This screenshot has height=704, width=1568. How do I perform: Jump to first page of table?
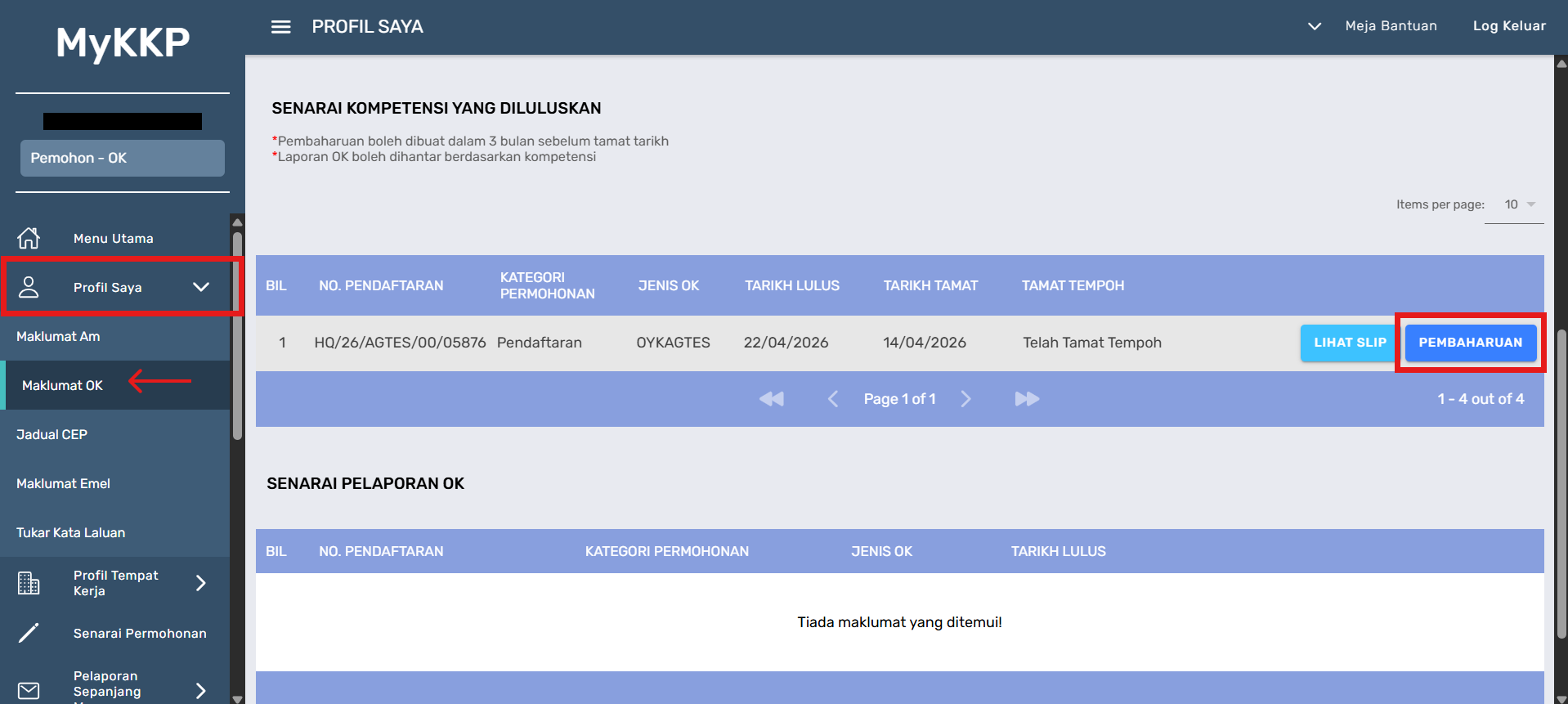pos(771,399)
